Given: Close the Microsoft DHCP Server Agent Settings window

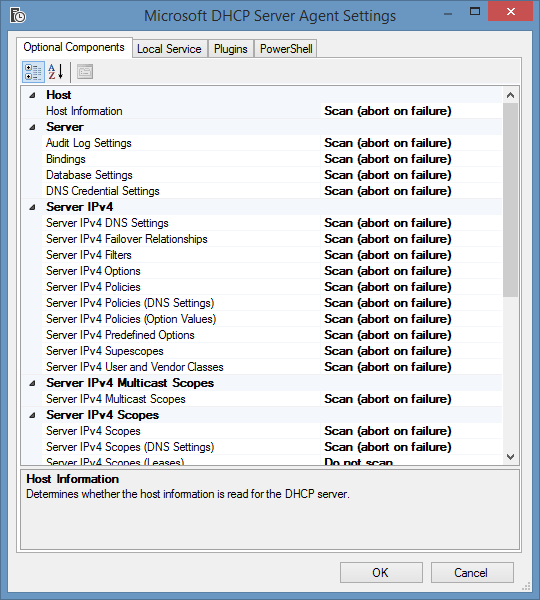Looking at the screenshot, I should tap(511, 11).
